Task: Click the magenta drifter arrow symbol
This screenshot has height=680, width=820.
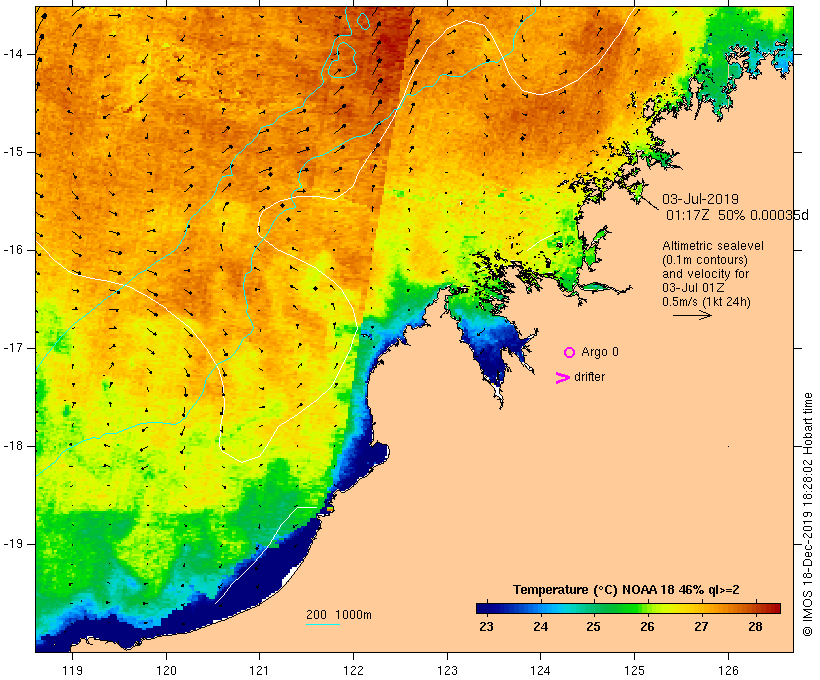Action: point(563,378)
